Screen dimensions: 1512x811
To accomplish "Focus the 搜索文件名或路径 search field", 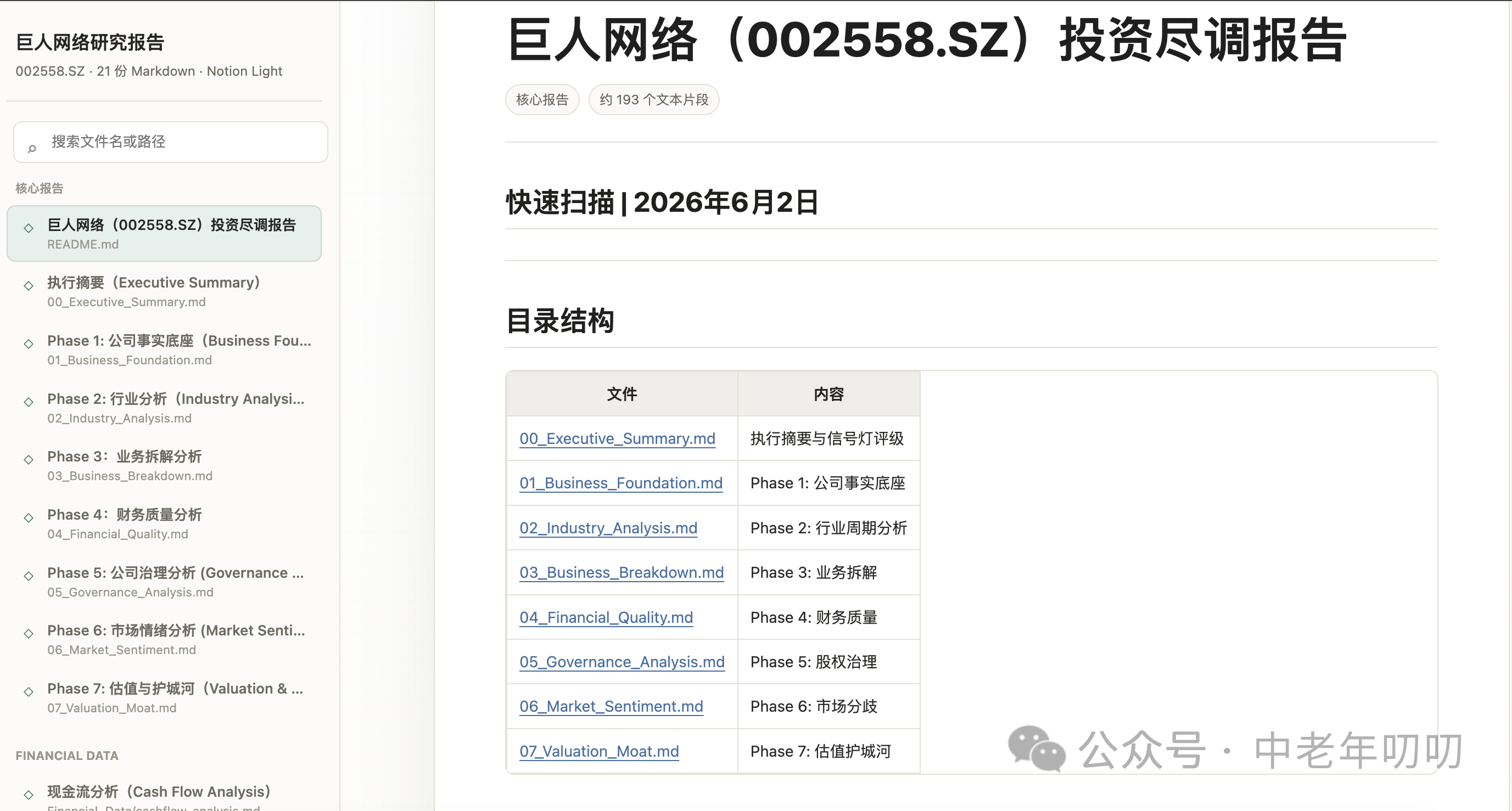I will [170, 142].
